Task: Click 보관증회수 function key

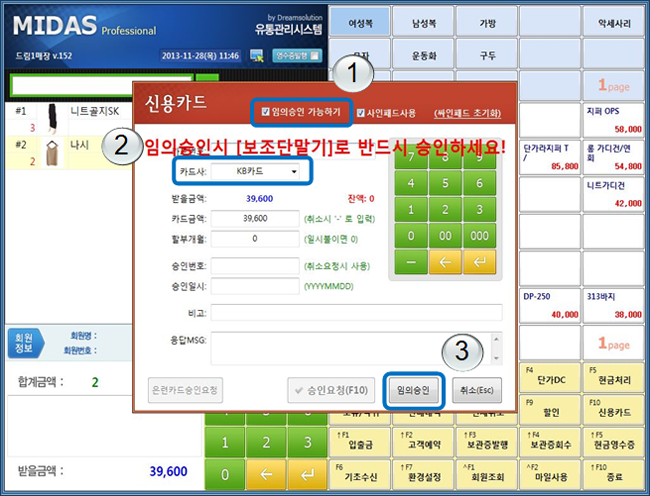Action: pos(550,443)
